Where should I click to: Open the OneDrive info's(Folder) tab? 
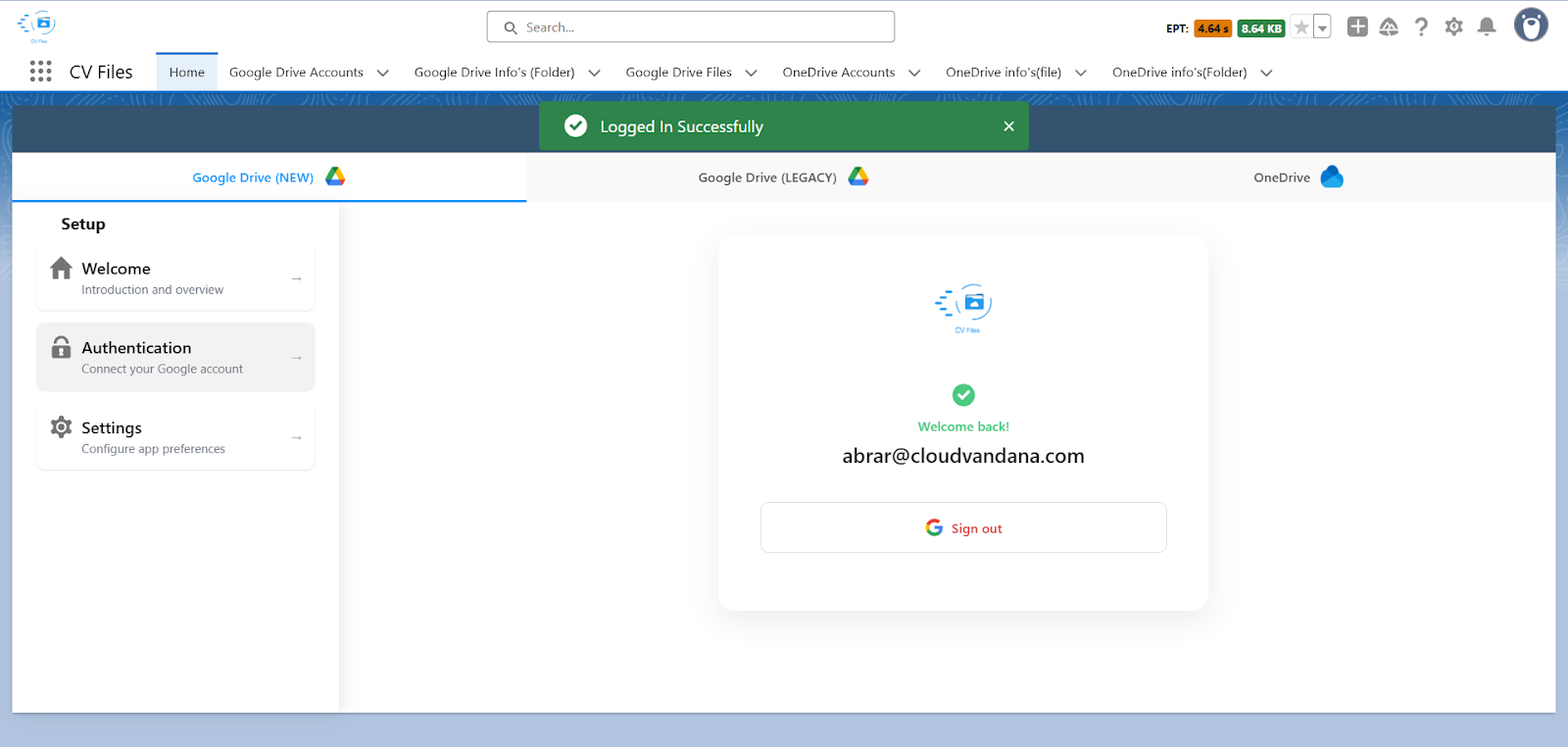pyautogui.click(x=1179, y=73)
